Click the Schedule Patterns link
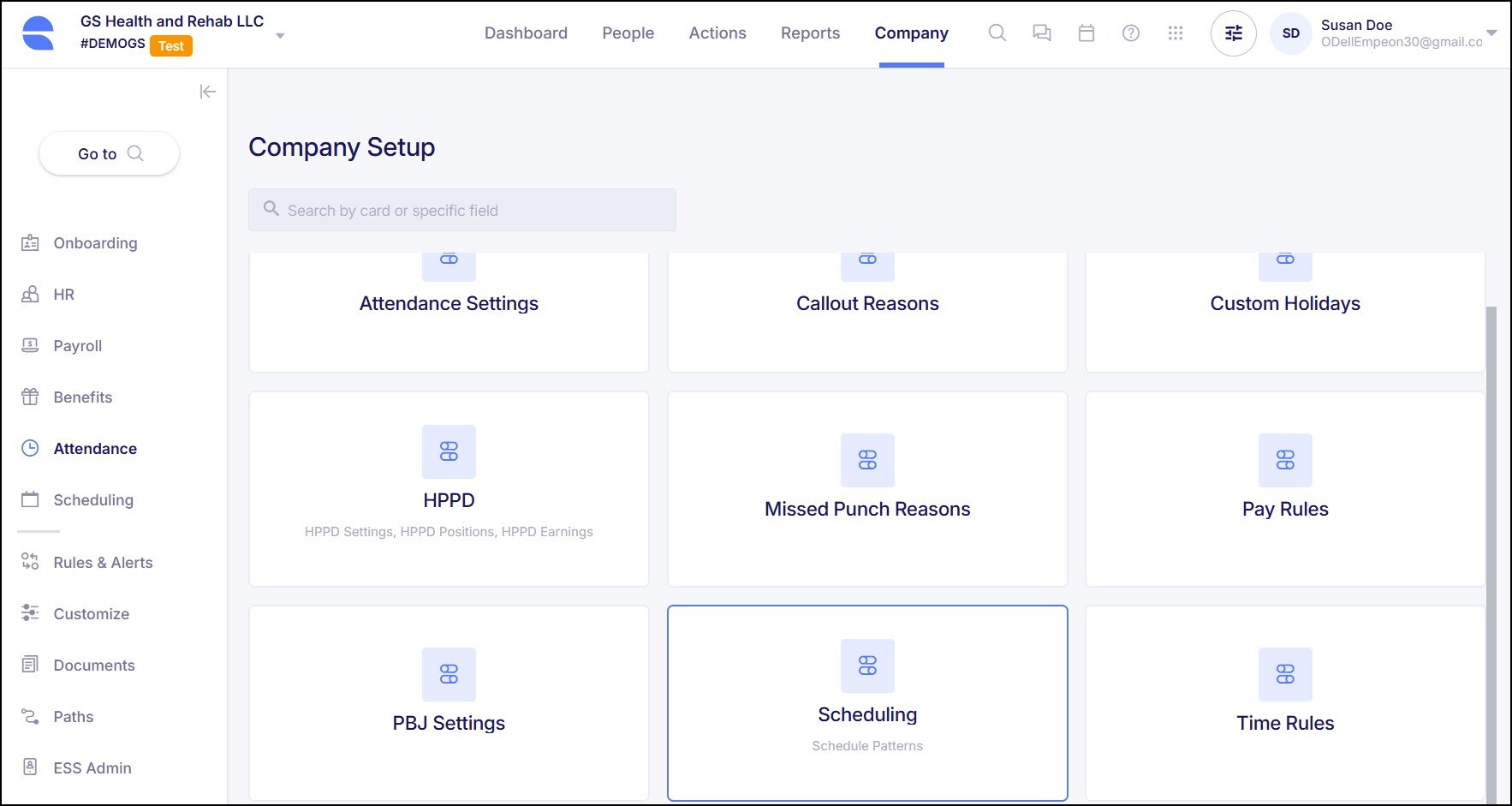Image resolution: width=1512 pixels, height=806 pixels. (x=867, y=746)
